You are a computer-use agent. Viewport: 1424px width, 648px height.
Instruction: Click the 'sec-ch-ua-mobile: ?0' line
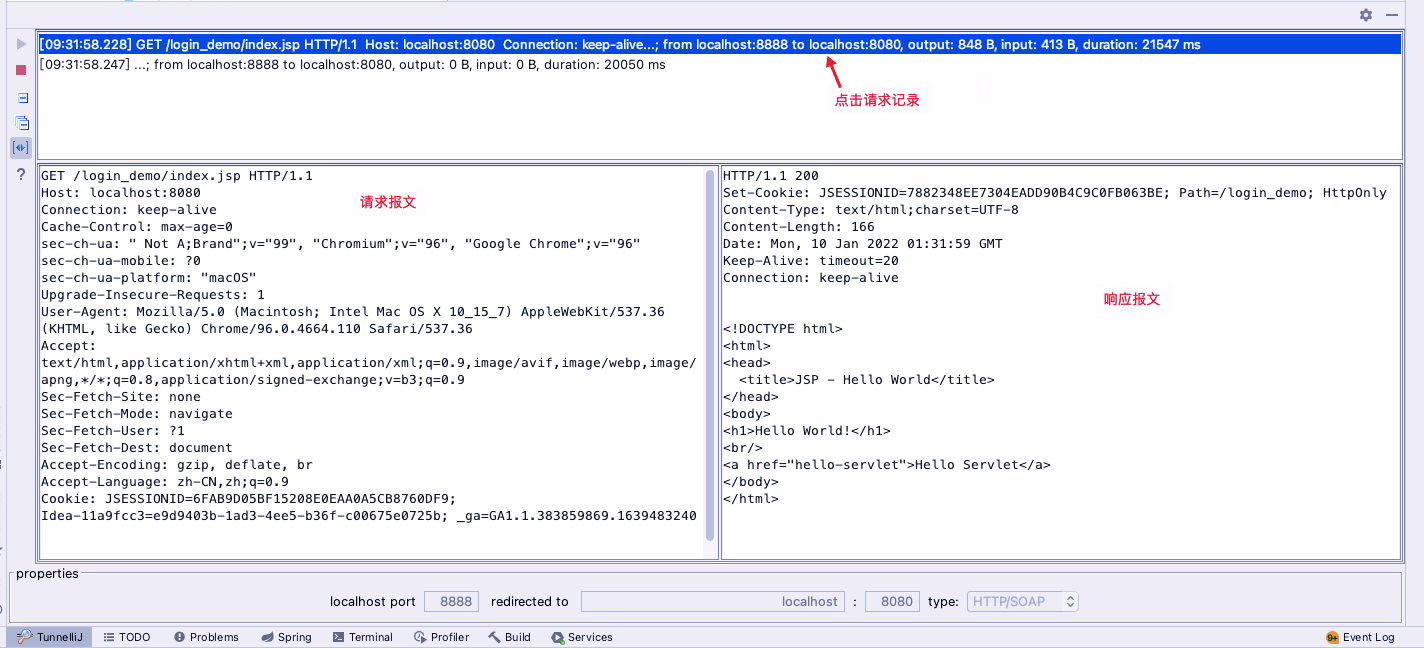(x=121, y=261)
